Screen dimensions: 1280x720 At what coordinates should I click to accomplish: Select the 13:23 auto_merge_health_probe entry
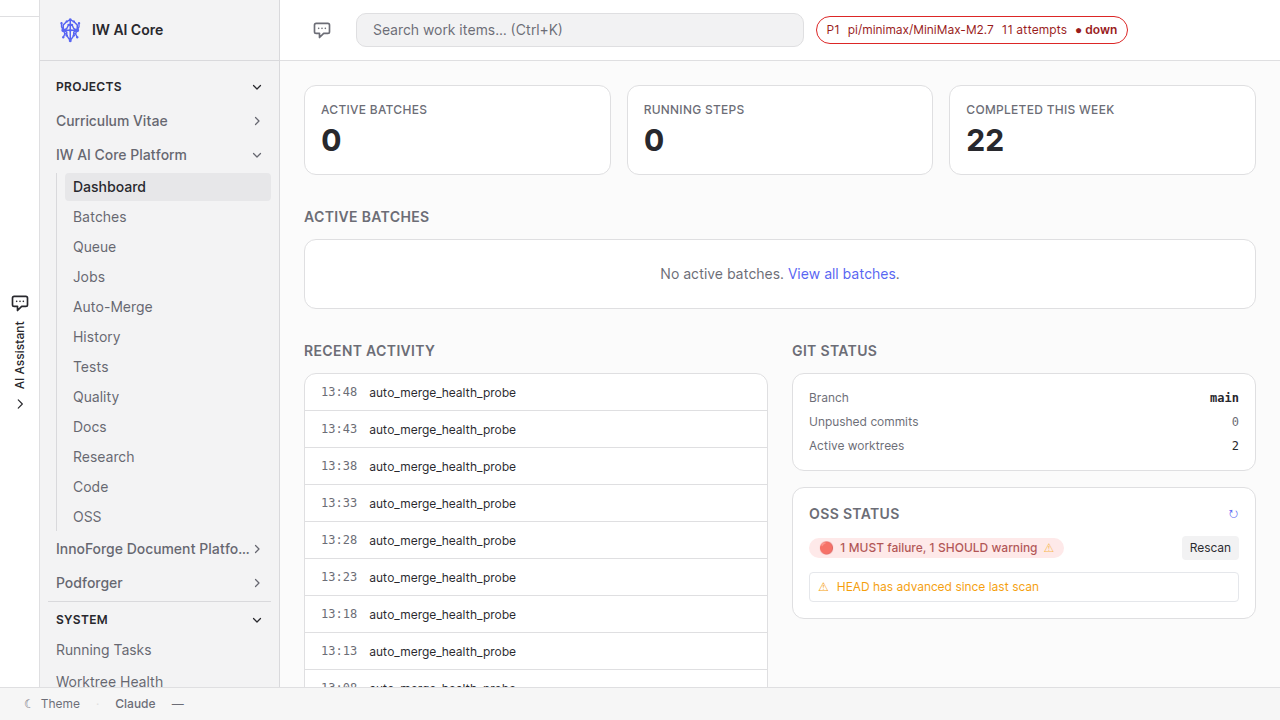click(536, 578)
